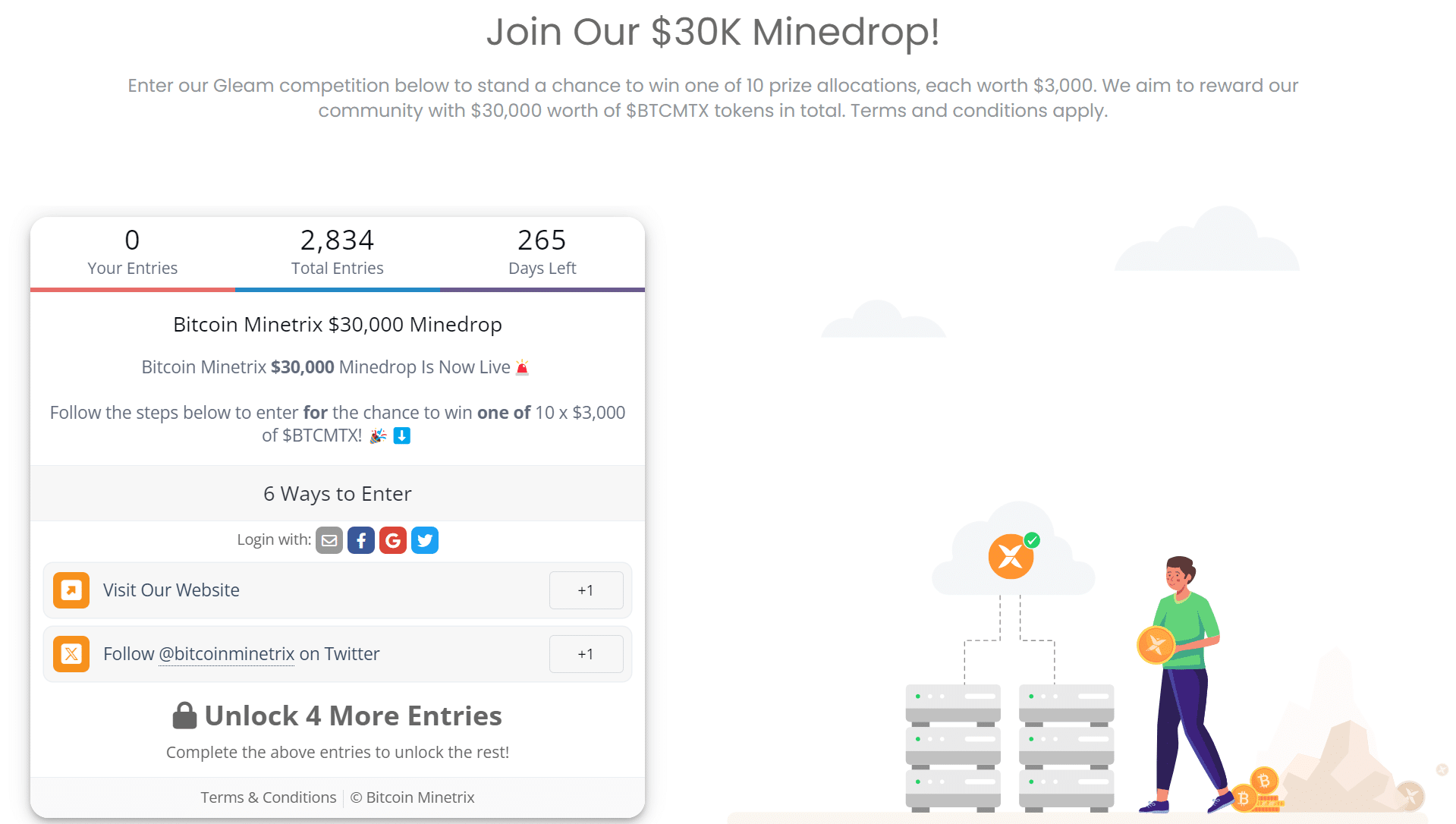Click the lock icon above Unlock 4 More Entries
The image size is (1456, 824).
coord(184,714)
